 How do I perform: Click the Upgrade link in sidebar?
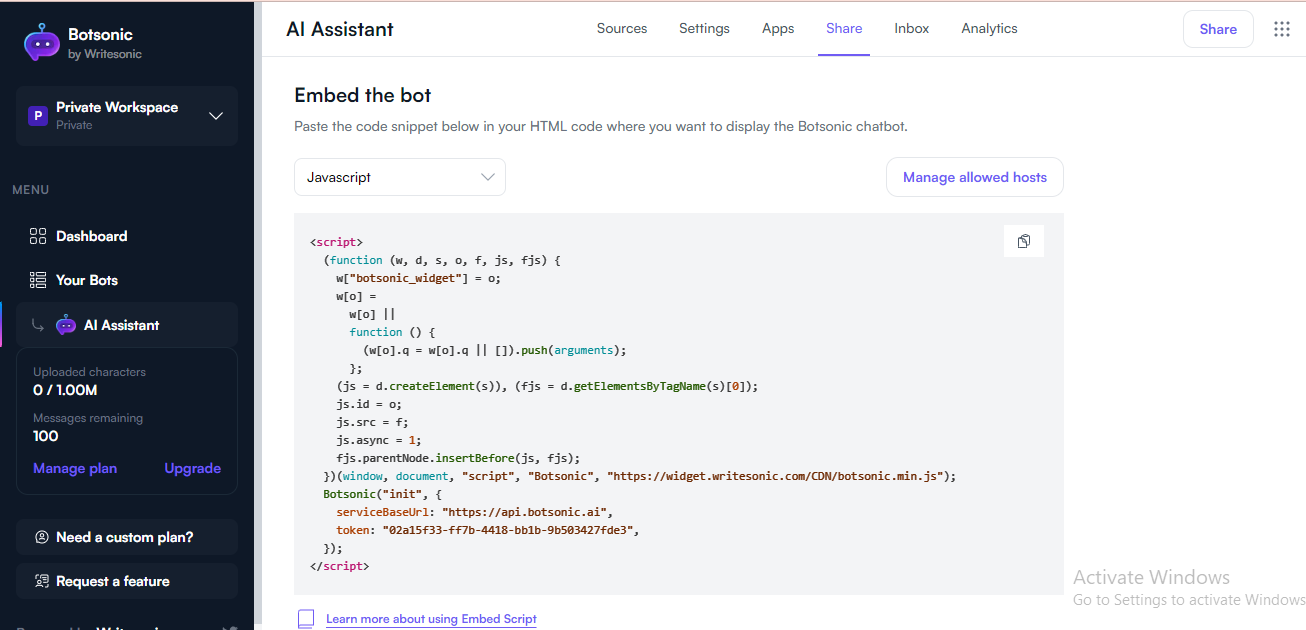(192, 468)
